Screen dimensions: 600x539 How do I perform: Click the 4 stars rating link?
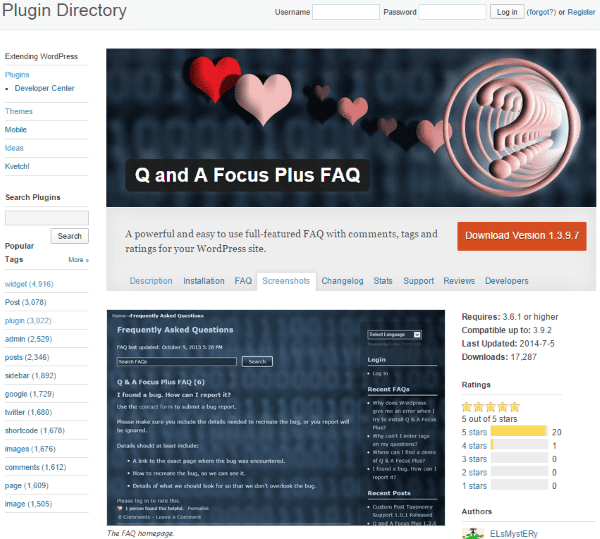[474, 446]
